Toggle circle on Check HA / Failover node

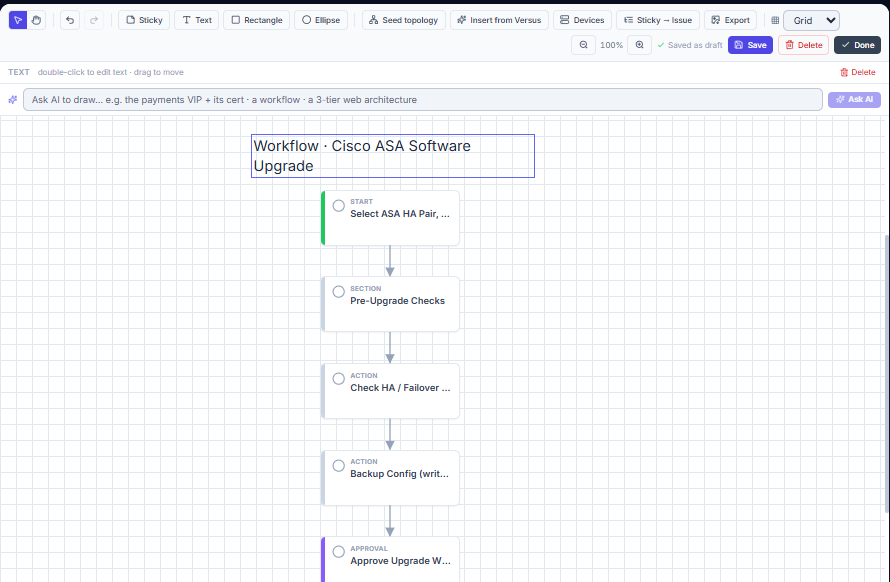click(x=338, y=379)
